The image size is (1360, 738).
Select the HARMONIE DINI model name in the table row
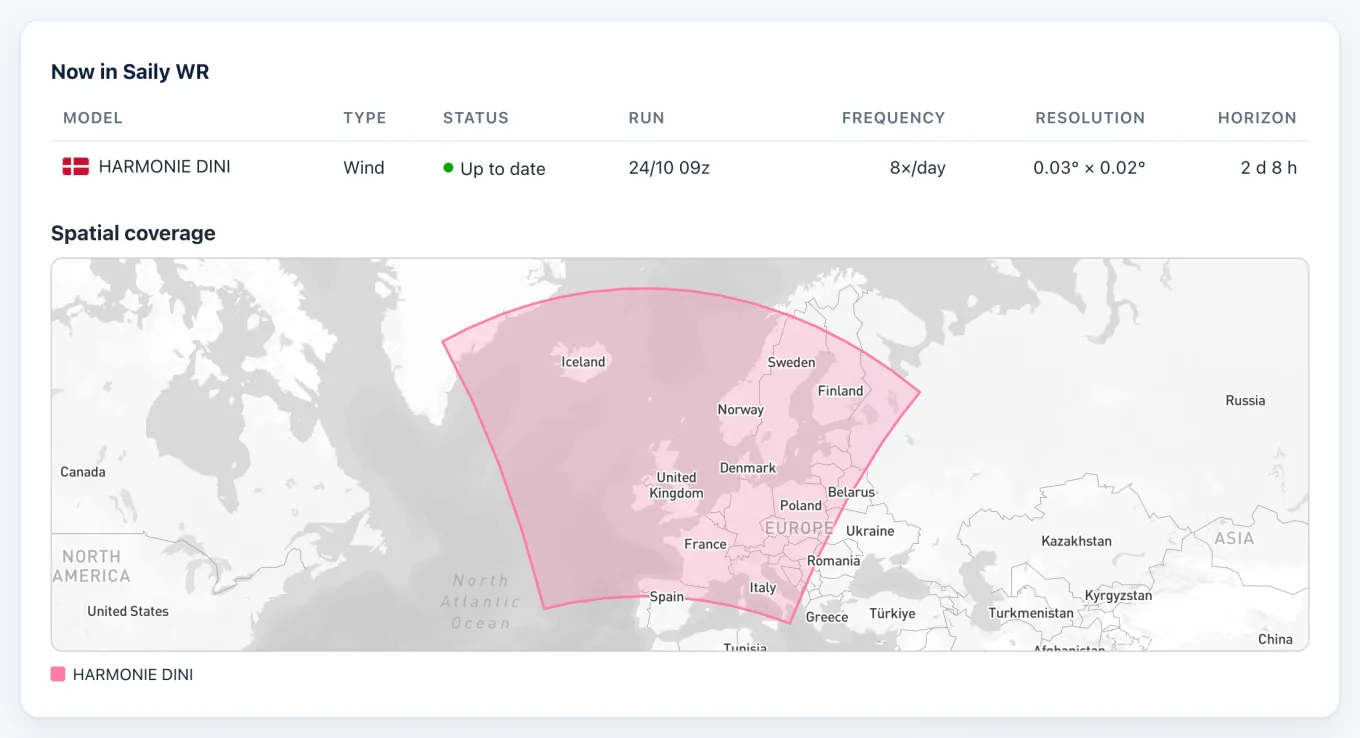pyautogui.click(x=165, y=167)
